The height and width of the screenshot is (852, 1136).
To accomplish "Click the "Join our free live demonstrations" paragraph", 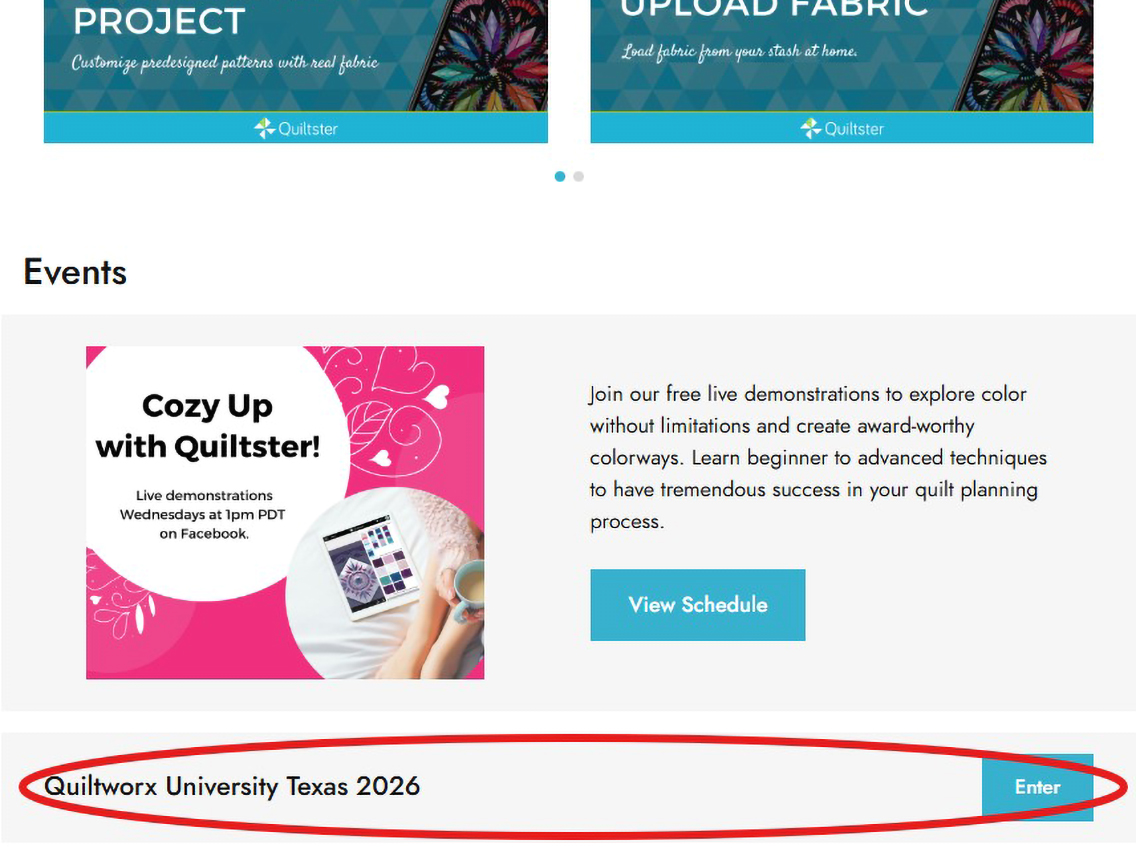I will click(818, 457).
